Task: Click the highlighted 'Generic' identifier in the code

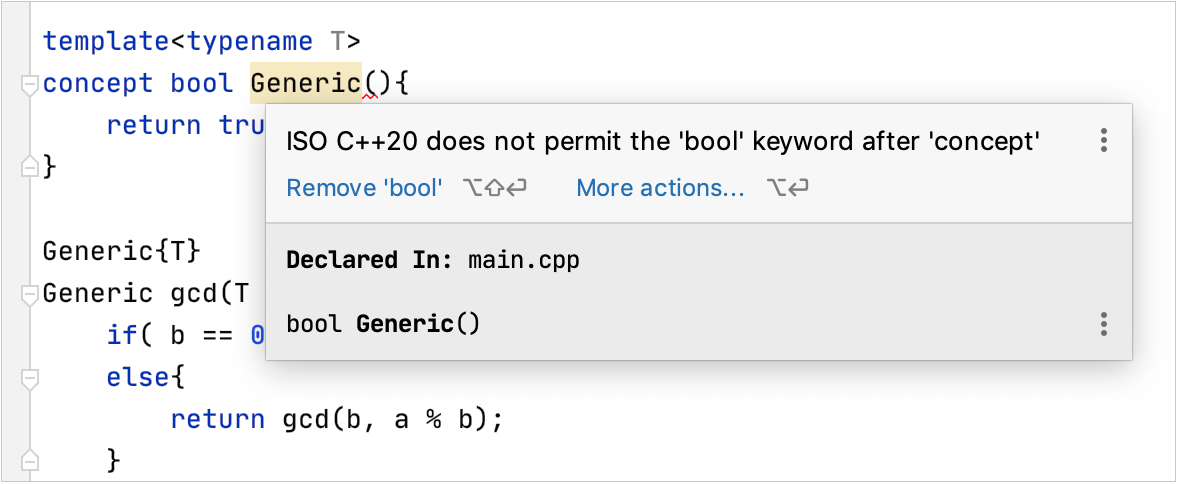Action: (x=305, y=84)
